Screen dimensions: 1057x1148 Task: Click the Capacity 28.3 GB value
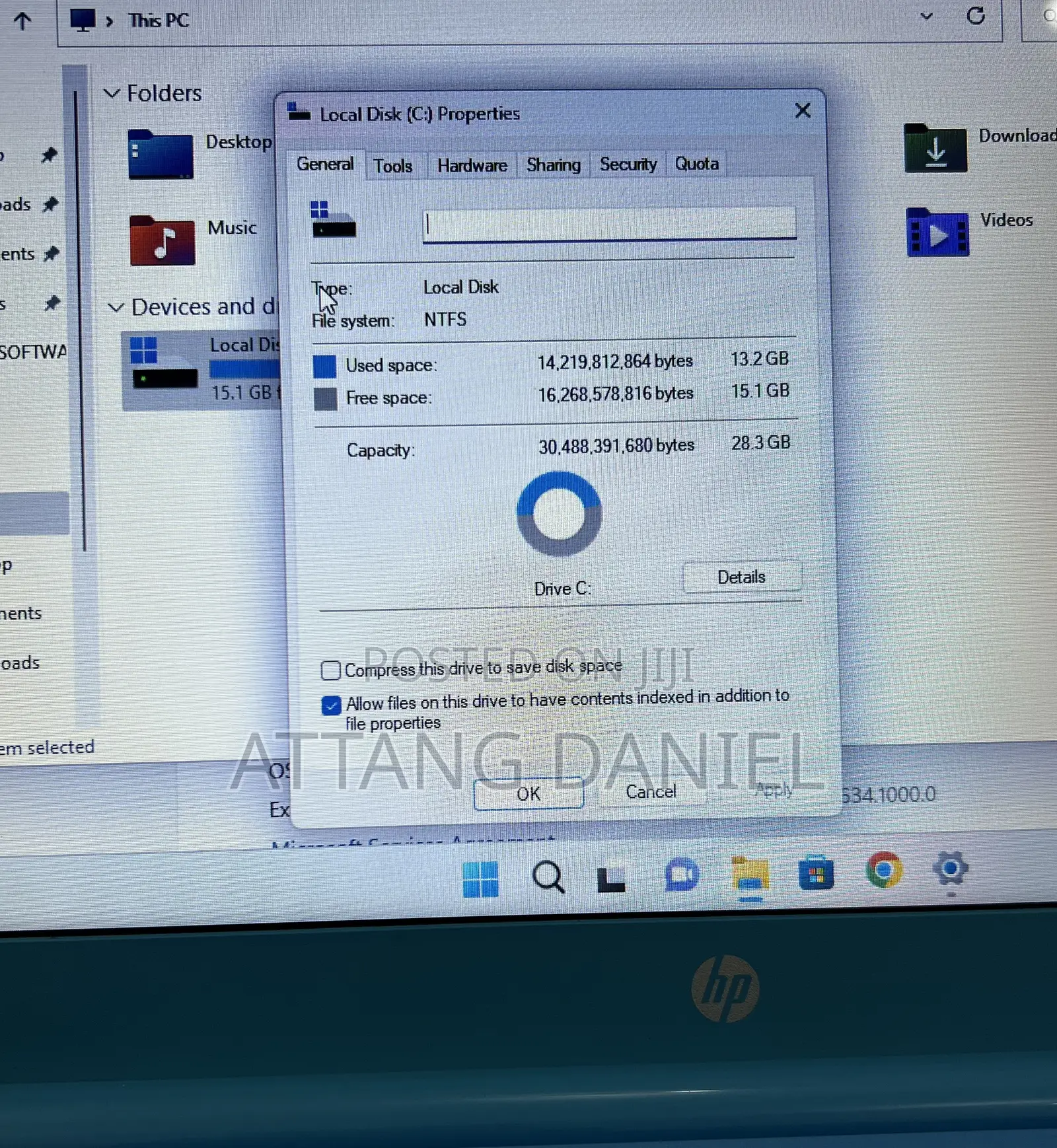click(761, 443)
